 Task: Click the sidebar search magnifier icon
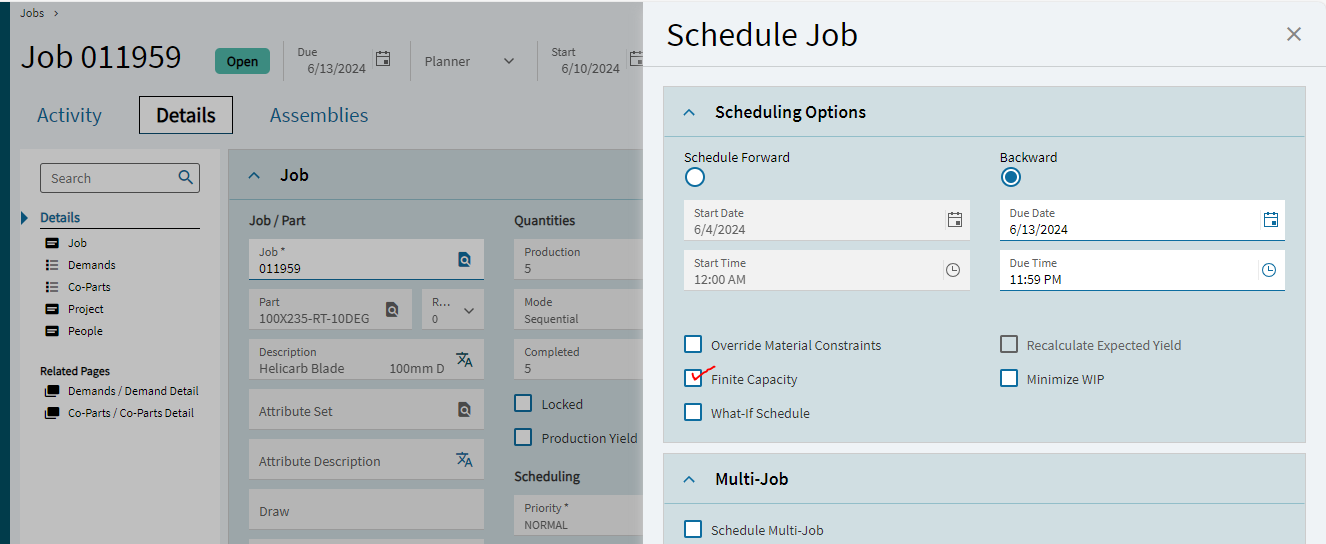pyautogui.click(x=185, y=177)
